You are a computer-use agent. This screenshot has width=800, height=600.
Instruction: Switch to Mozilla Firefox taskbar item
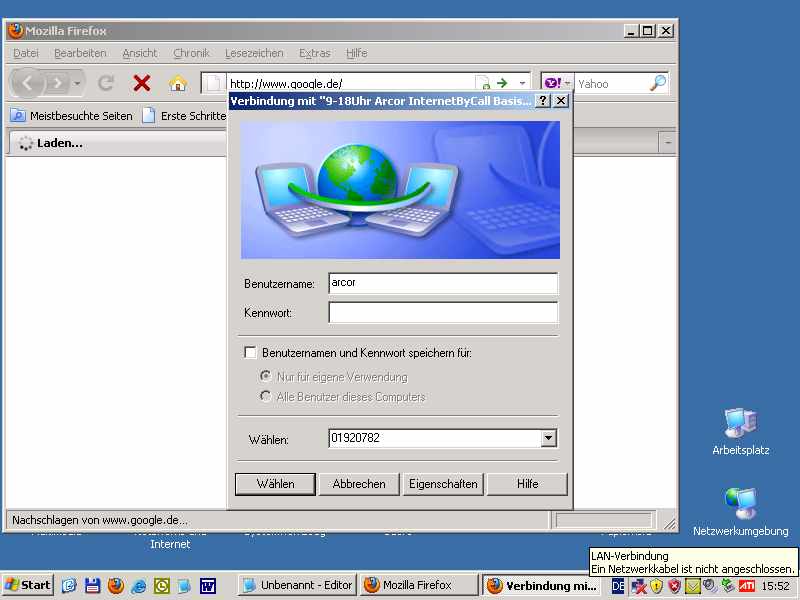[x=419, y=585]
